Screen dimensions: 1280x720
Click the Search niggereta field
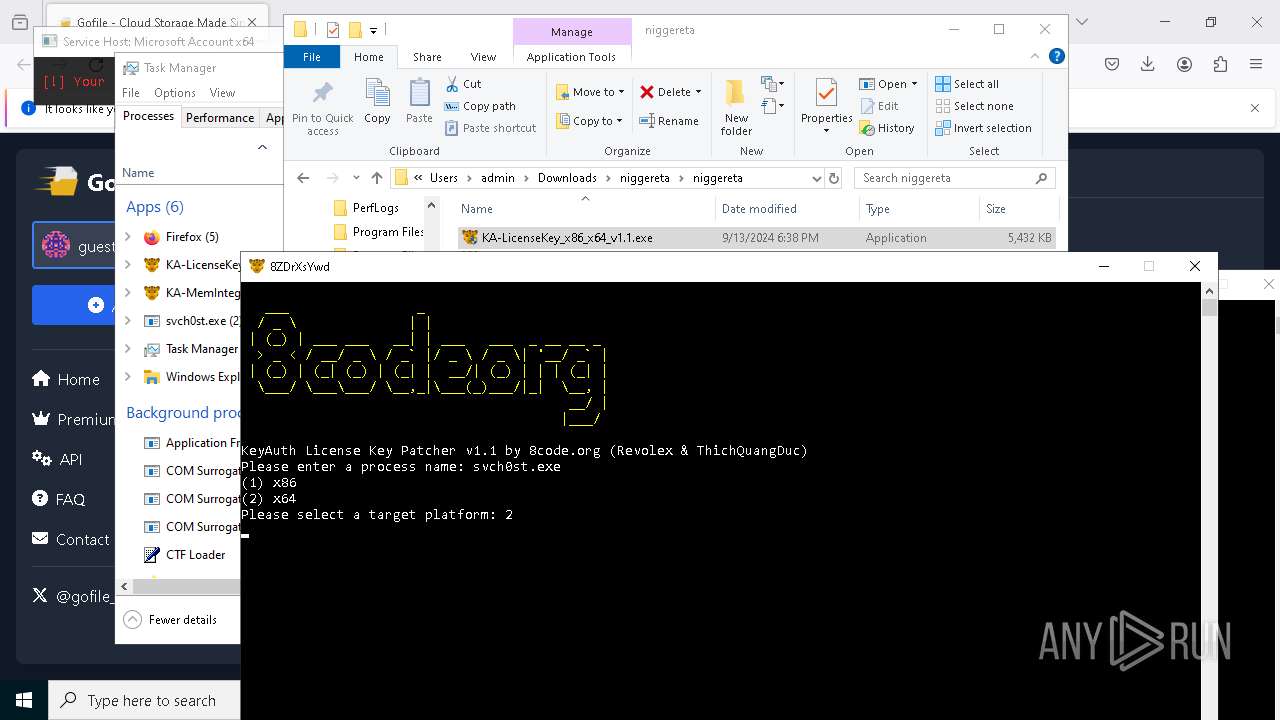pos(954,178)
